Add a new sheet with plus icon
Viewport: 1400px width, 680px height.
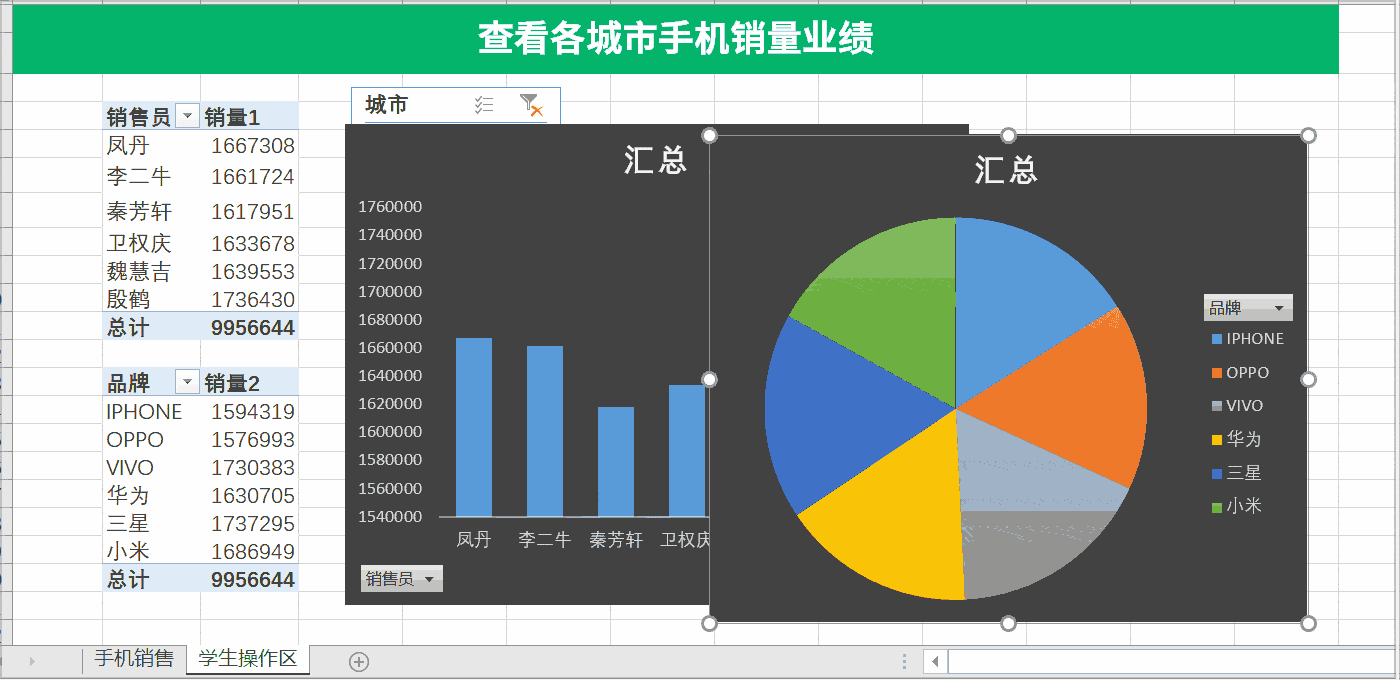pyautogui.click(x=359, y=661)
